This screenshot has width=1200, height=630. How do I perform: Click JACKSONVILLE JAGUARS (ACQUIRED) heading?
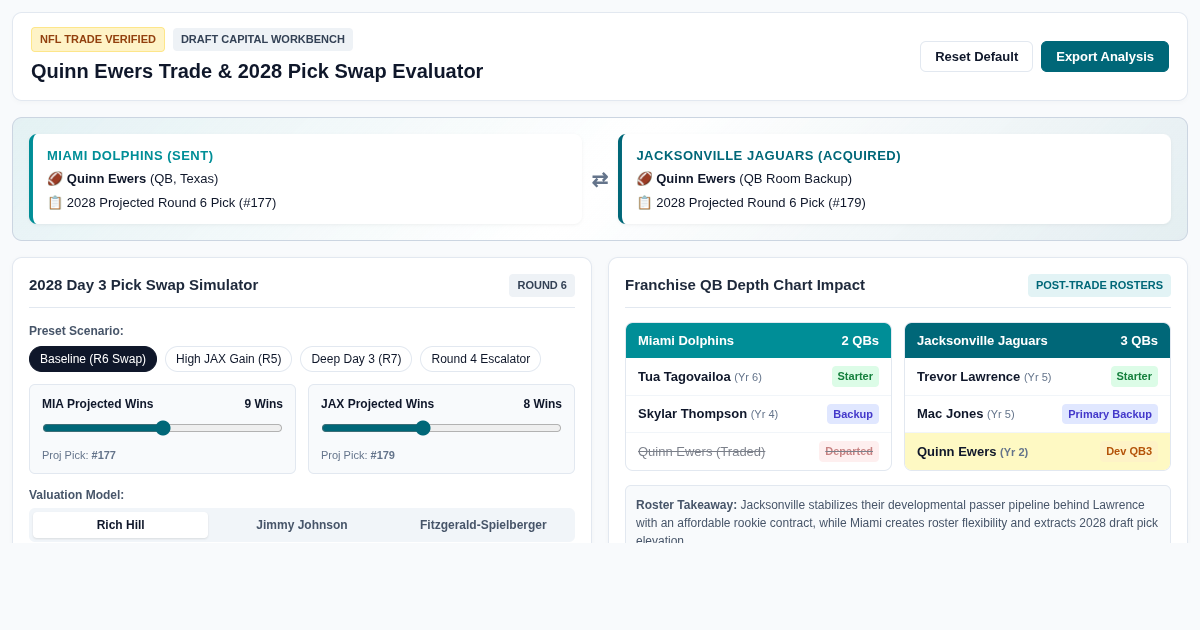(769, 156)
